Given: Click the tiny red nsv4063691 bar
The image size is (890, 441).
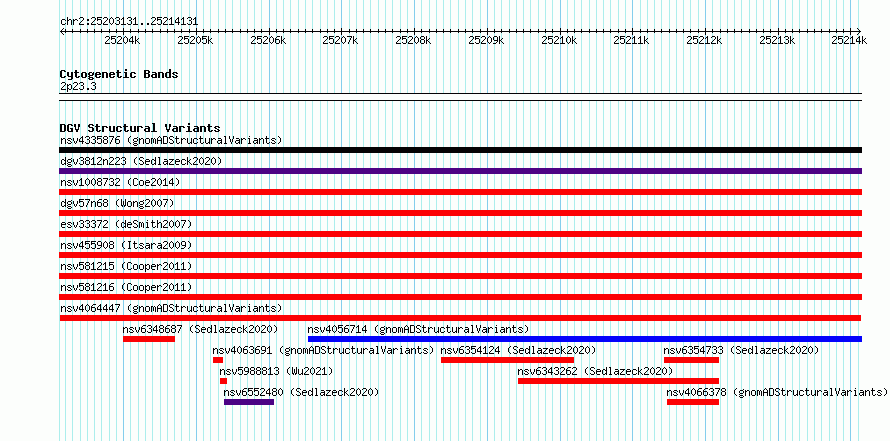Looking at the screenshot, I should point(218,360).
